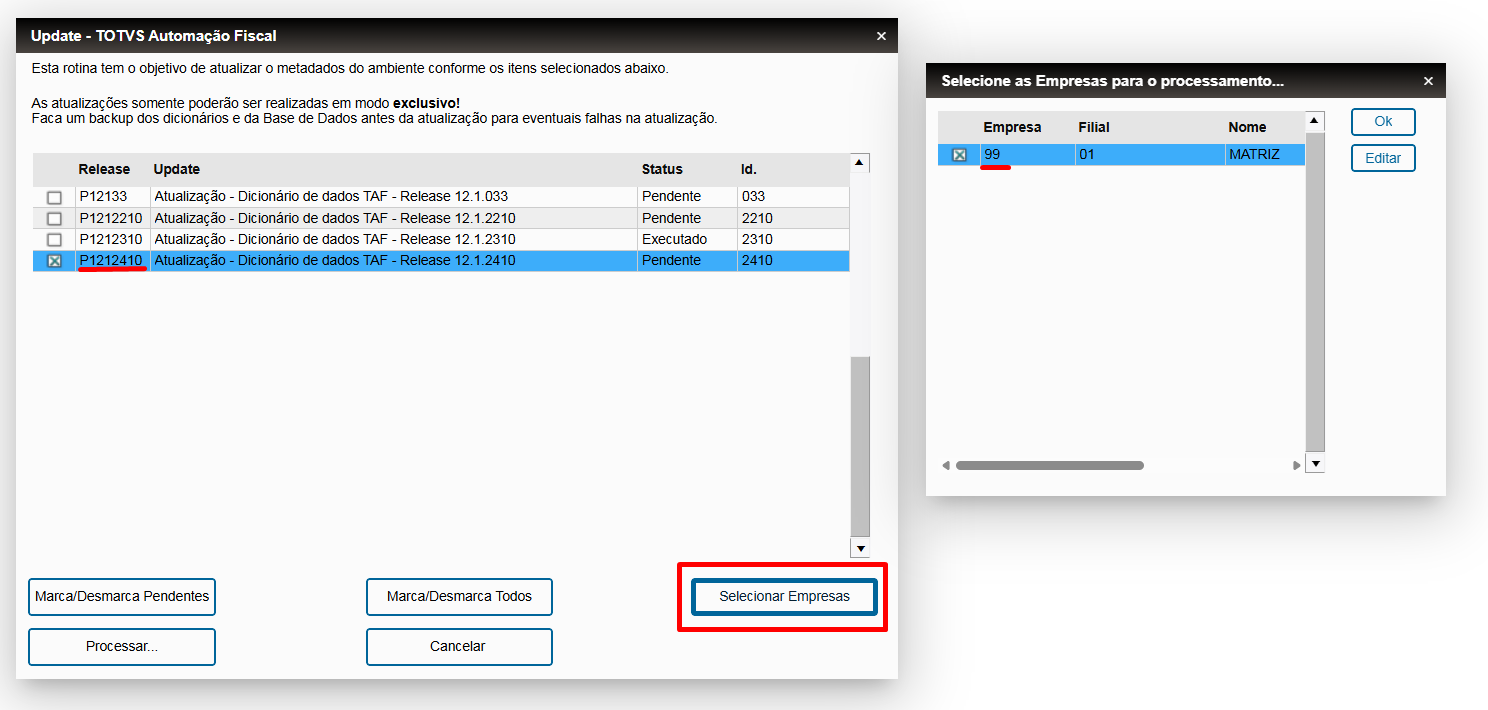Close the Update - TOTVS Automação Fiscal window

coord(881,36)
